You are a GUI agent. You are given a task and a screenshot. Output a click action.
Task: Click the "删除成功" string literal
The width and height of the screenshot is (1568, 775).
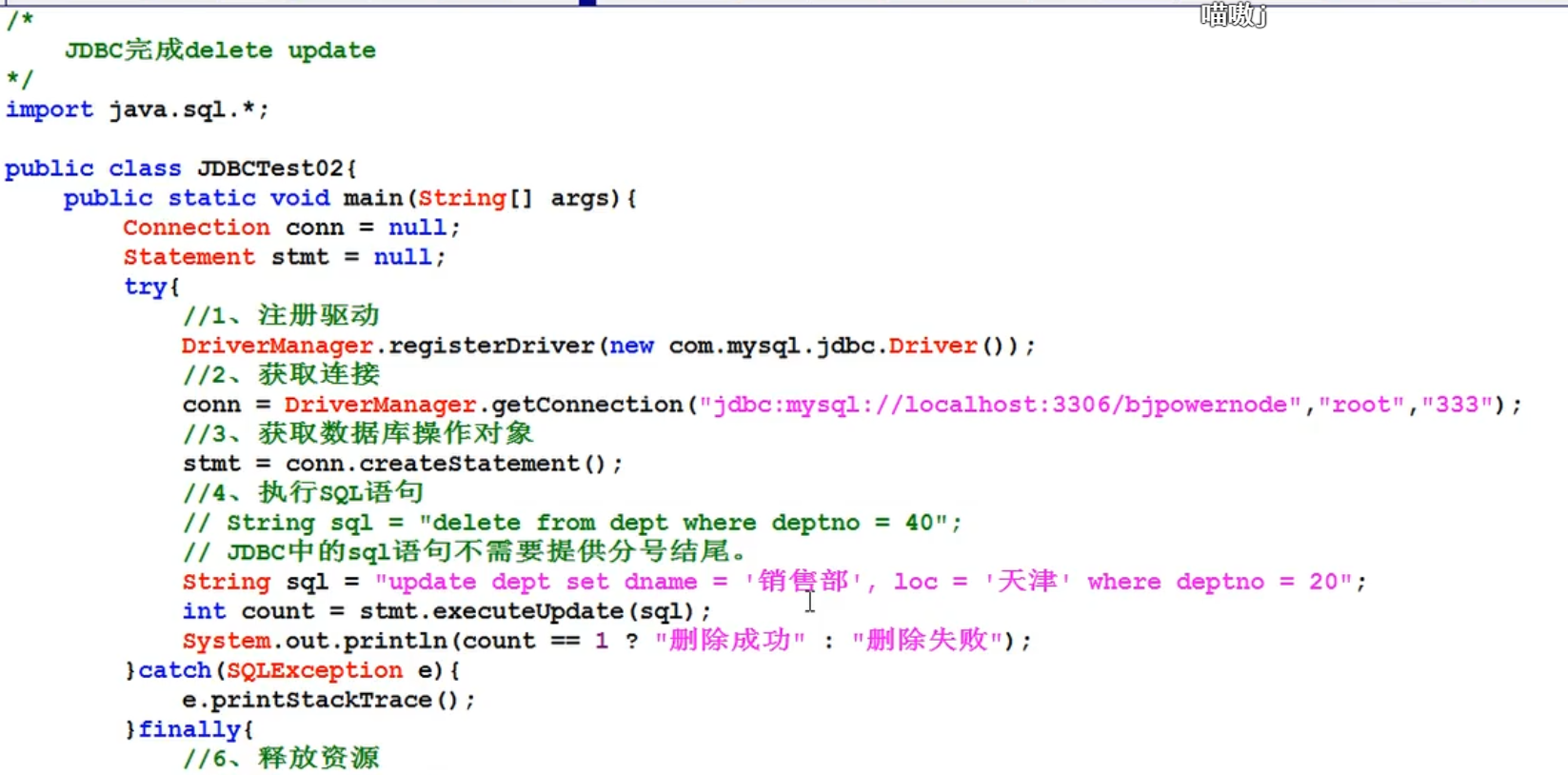(730, 640)
